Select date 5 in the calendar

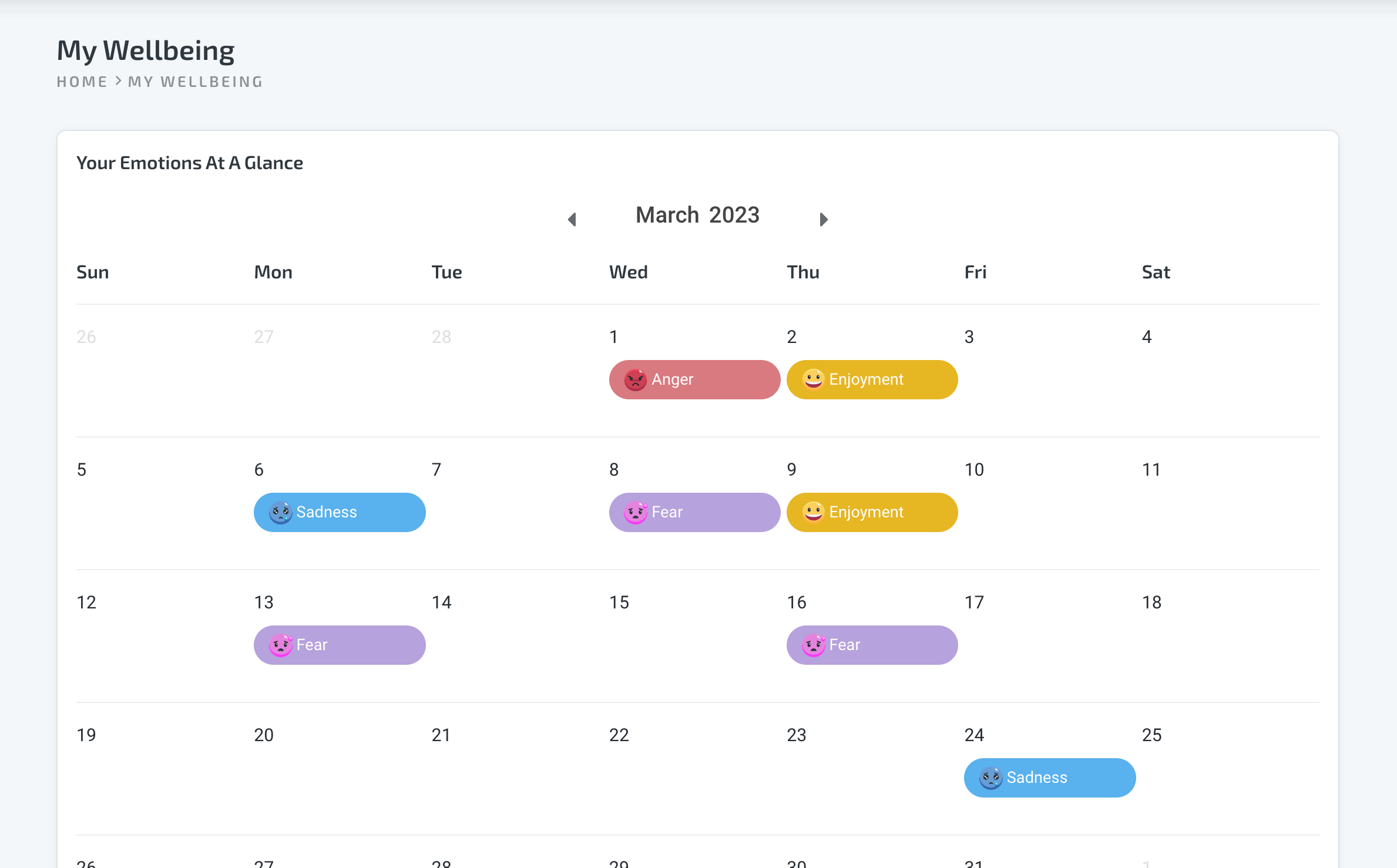coord(82,470)
